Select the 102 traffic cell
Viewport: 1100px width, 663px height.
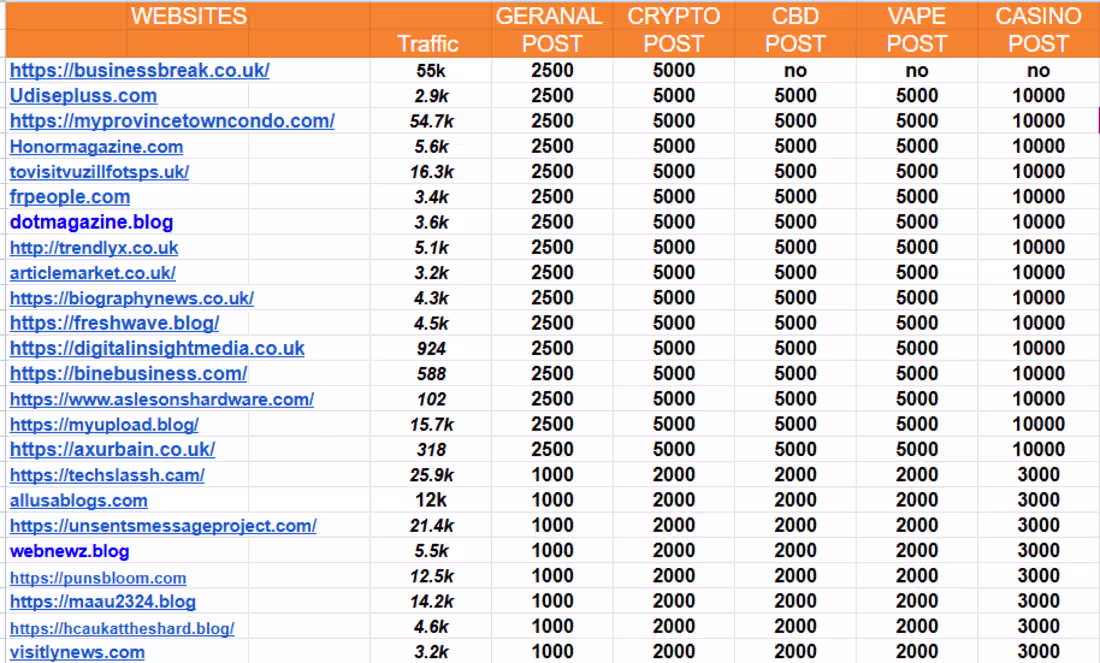431,399
